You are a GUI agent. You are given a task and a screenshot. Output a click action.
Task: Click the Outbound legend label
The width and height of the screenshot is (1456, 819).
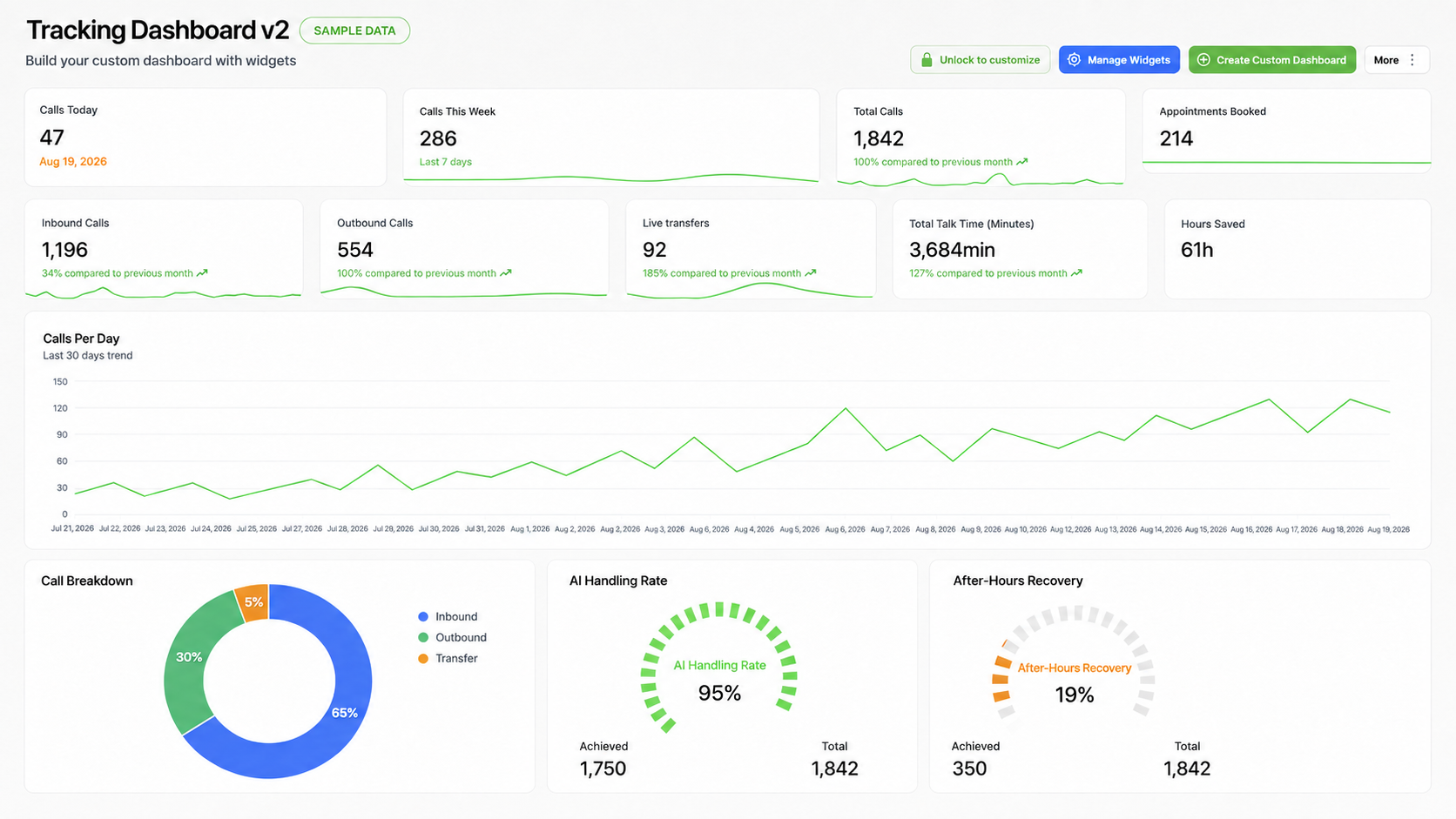461,638
